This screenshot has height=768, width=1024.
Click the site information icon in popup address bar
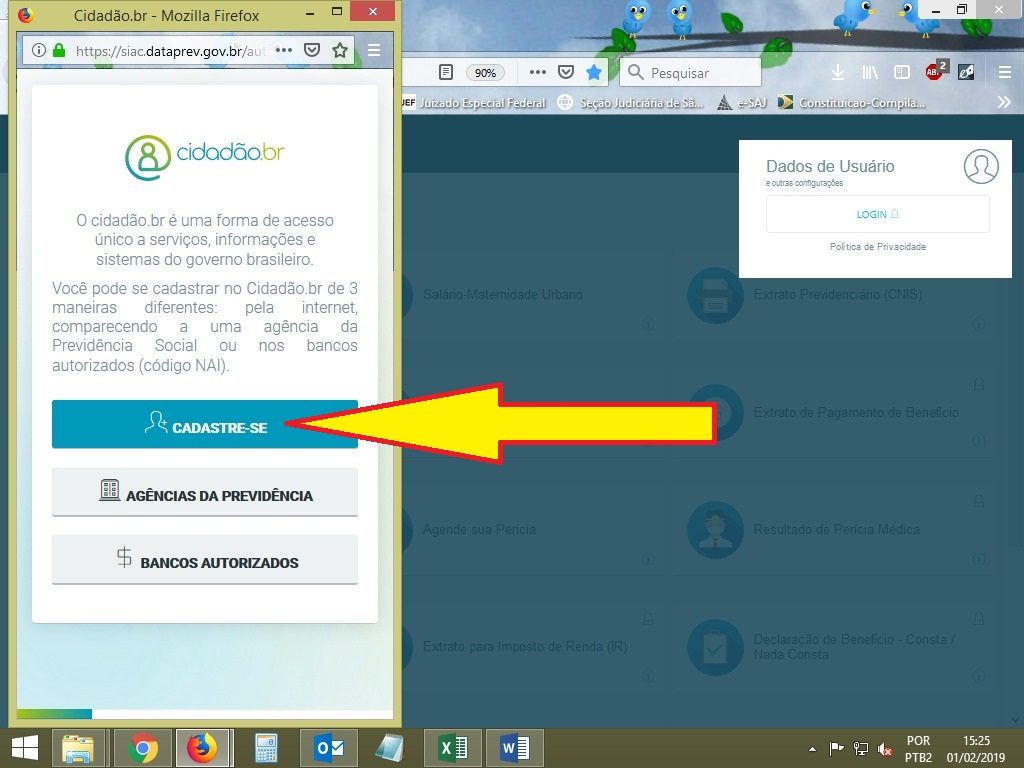click(x=39, y=50)
